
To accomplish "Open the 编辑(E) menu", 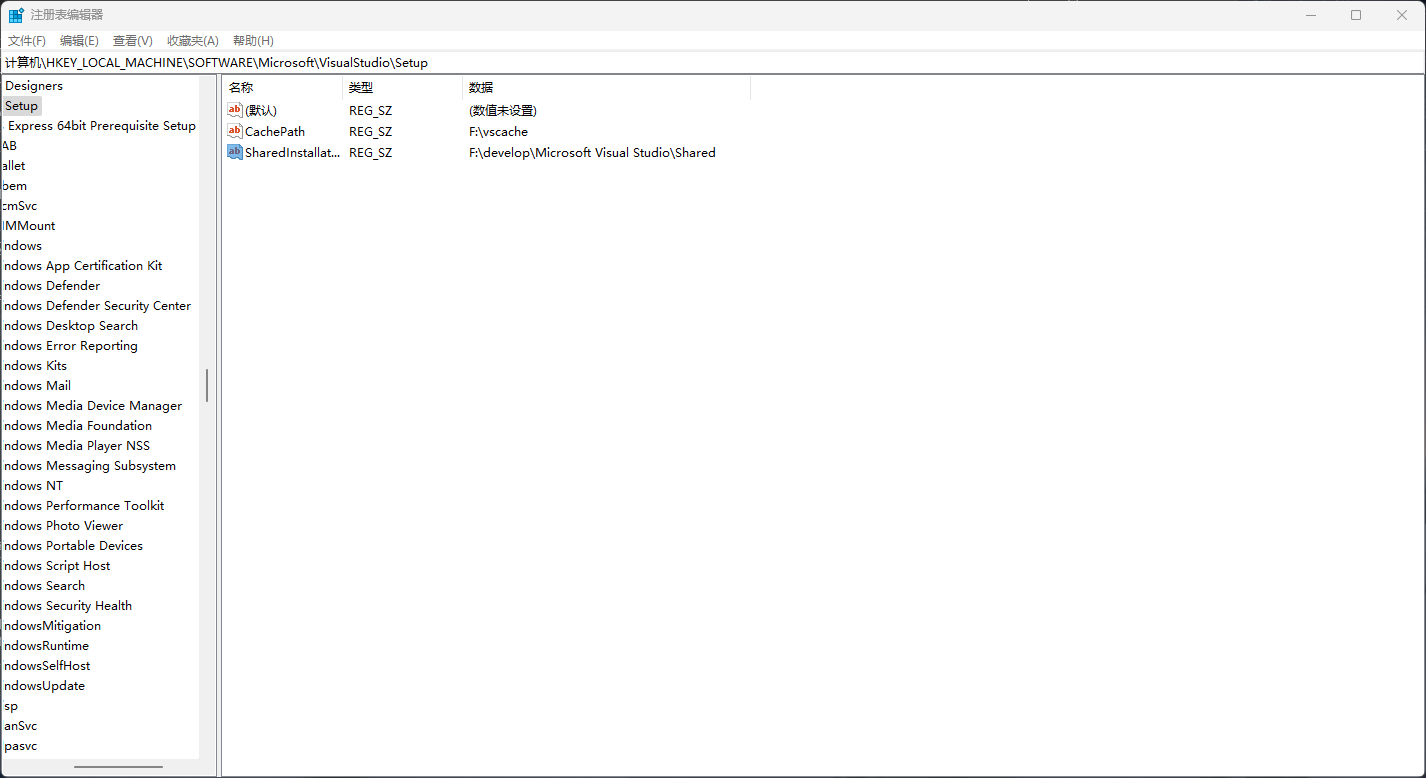I will point(79,41).
